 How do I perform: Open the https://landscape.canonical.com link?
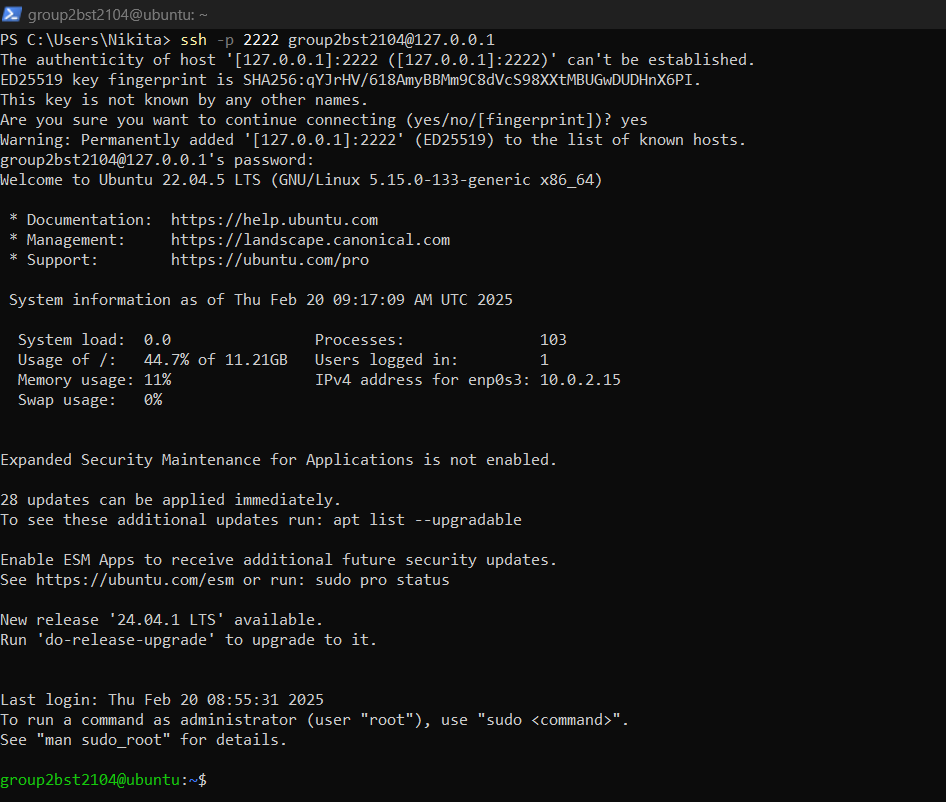(310, 240)
